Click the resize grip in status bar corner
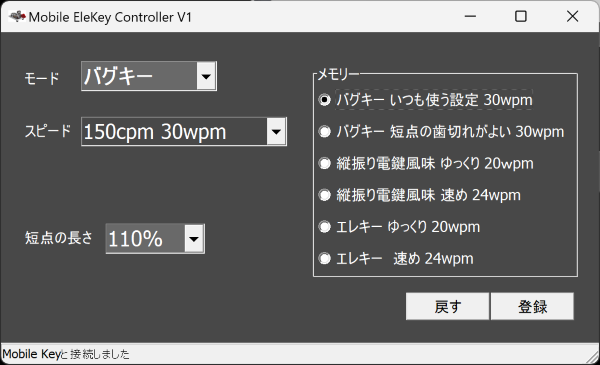600x365 pixels. tap(593, 358)
